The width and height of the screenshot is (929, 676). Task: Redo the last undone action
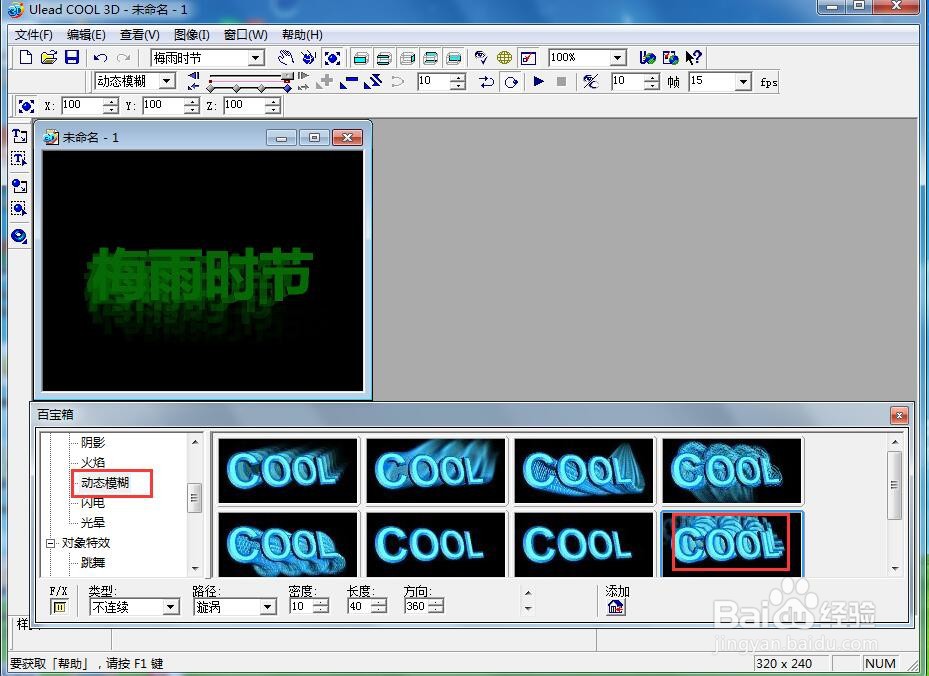[x=123, y=57]
